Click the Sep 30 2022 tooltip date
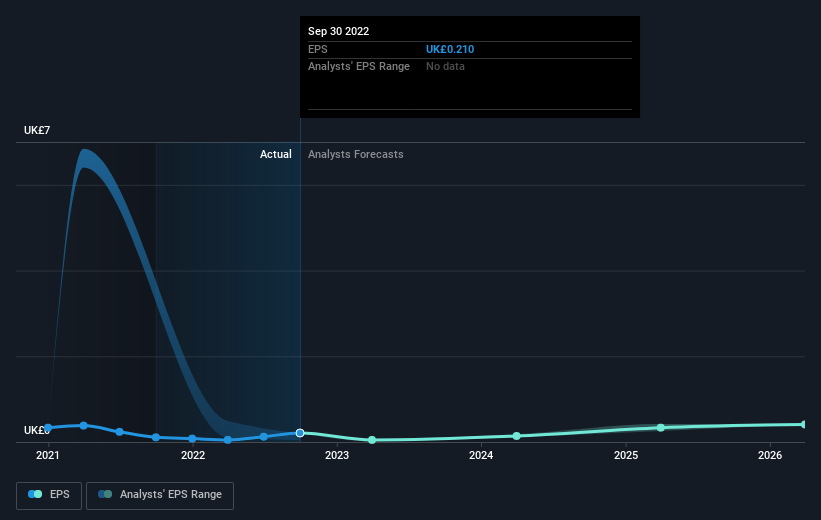821x520 pixels. (338, 31)
